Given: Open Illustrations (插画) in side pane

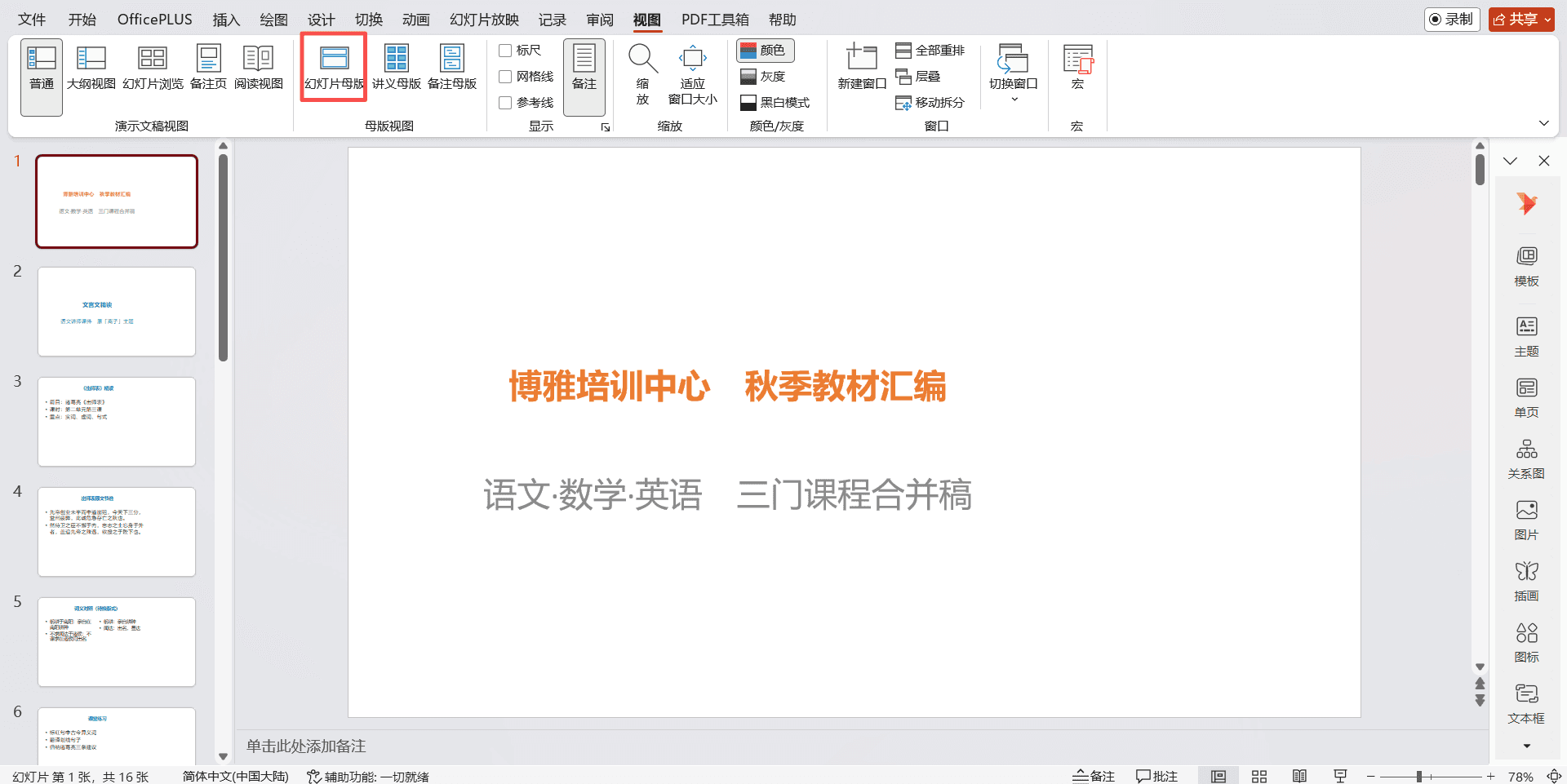Looking at the screenshot, I should (1526, 582).
